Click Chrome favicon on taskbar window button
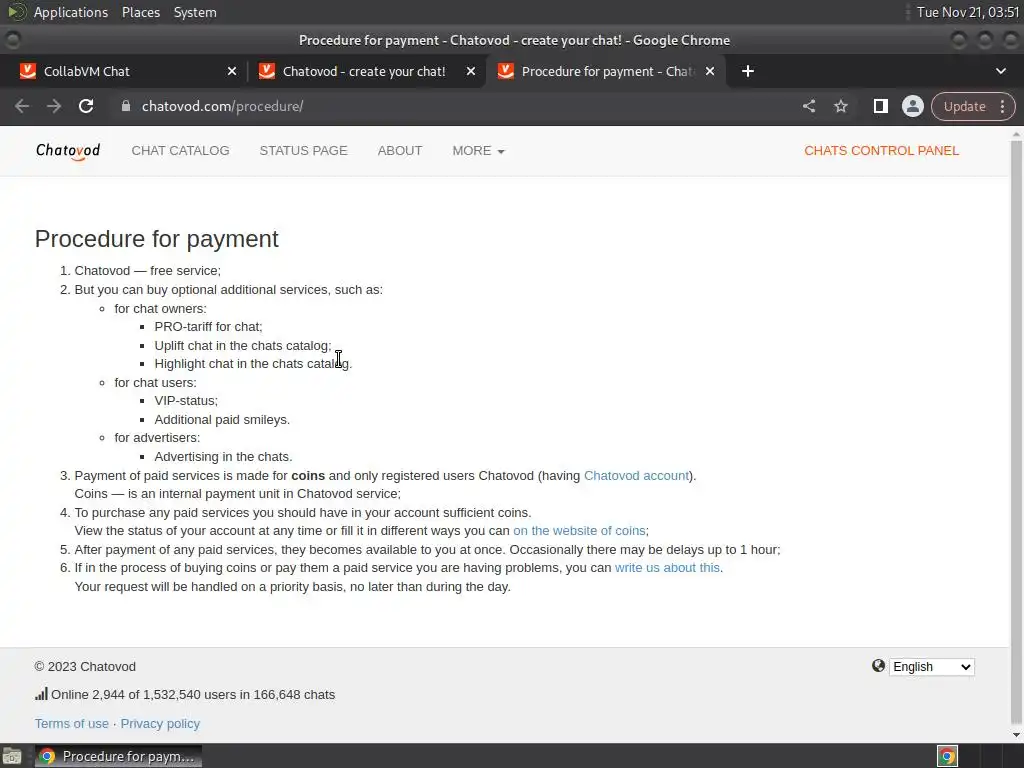The image size is (1024, 768). pos(46,756)
